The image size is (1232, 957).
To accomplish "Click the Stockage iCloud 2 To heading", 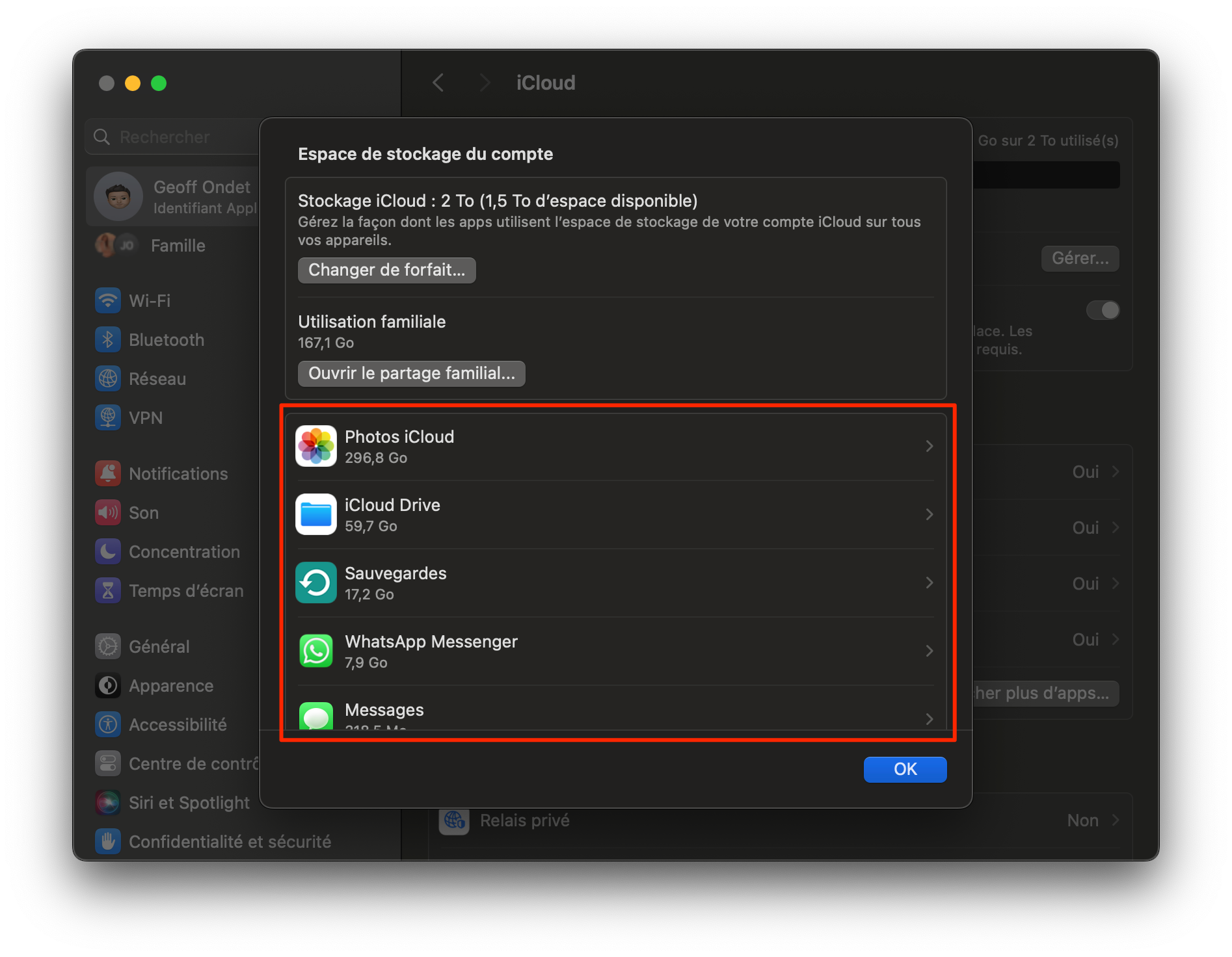I will click(498, 201).
